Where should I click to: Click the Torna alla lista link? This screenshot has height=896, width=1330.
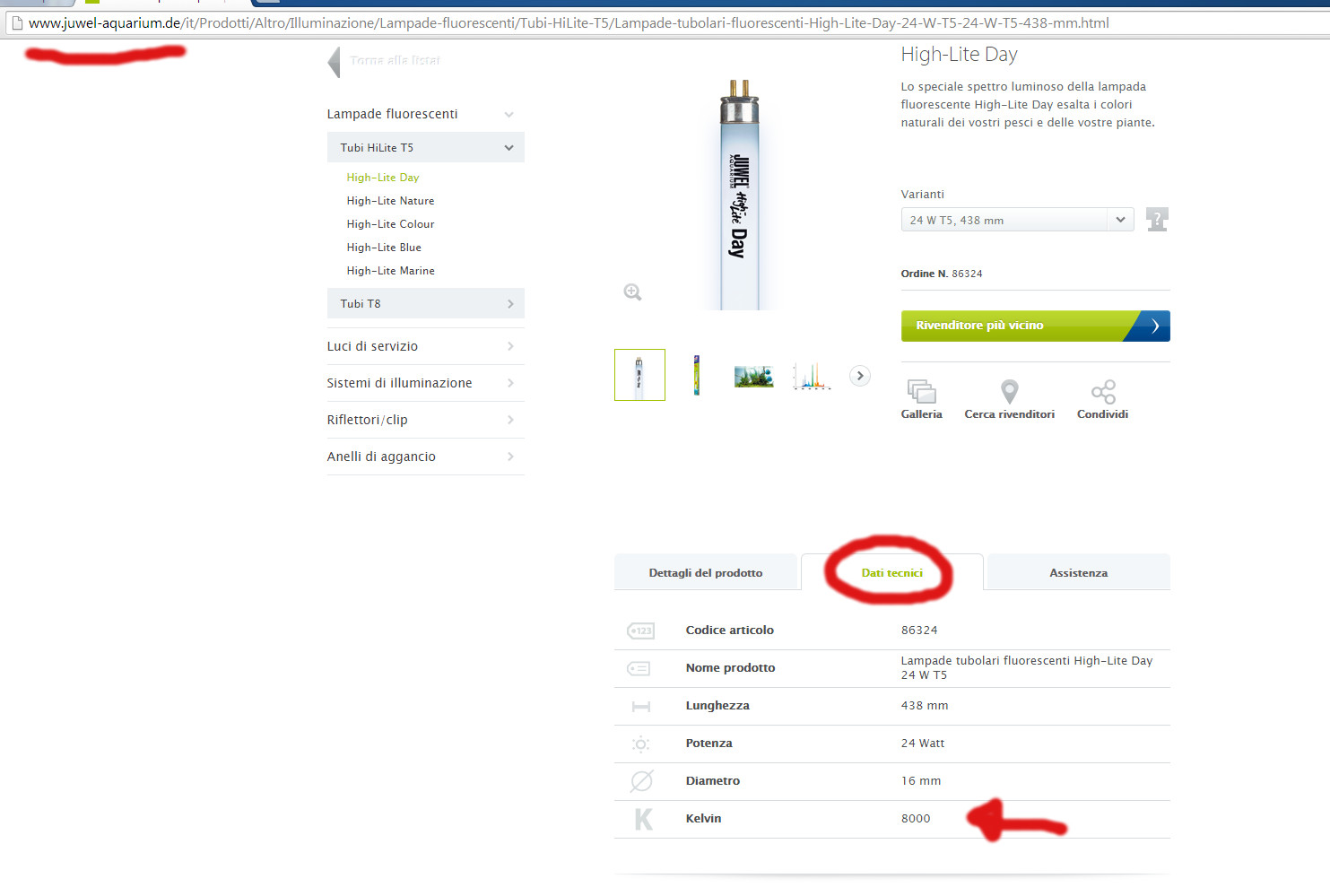395,60
